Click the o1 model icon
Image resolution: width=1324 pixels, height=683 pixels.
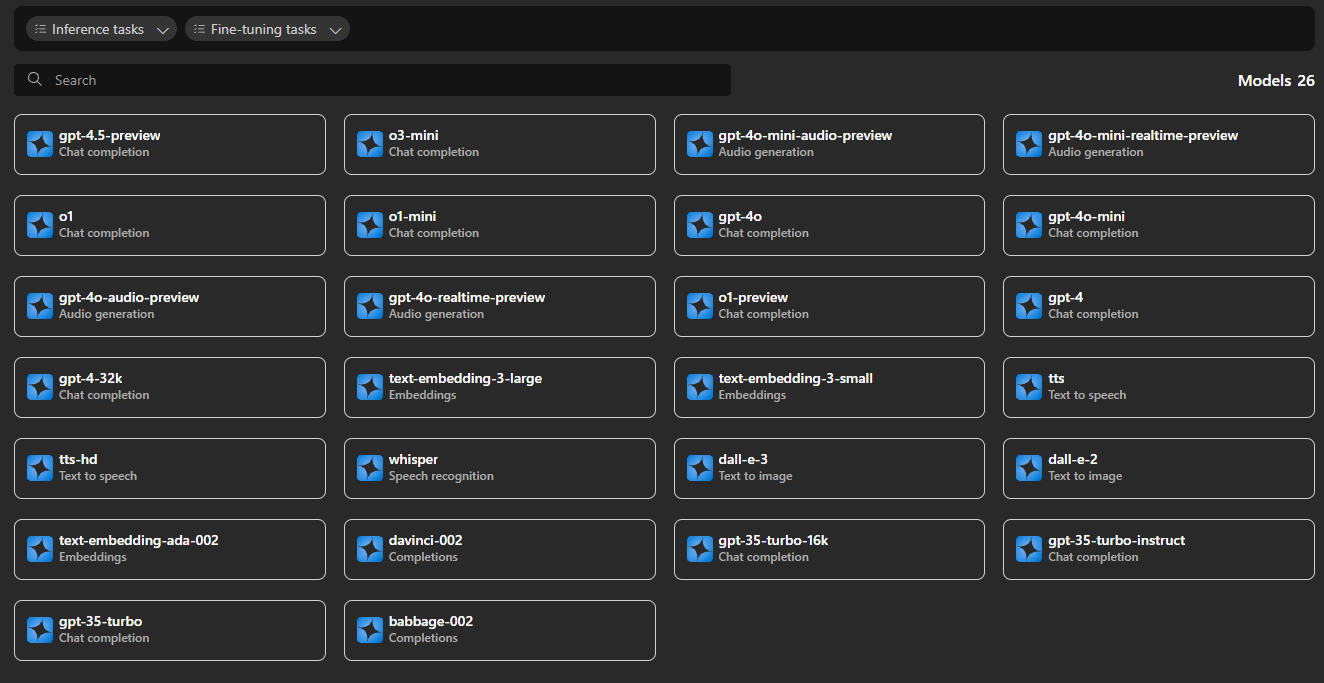(40, 225)
